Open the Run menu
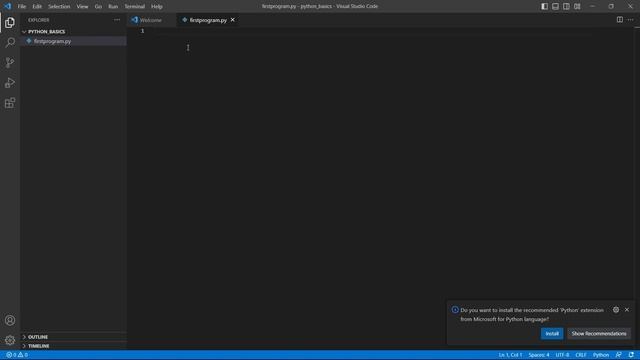The width and height of the screenshot is (640, 360). pos(113,6)
